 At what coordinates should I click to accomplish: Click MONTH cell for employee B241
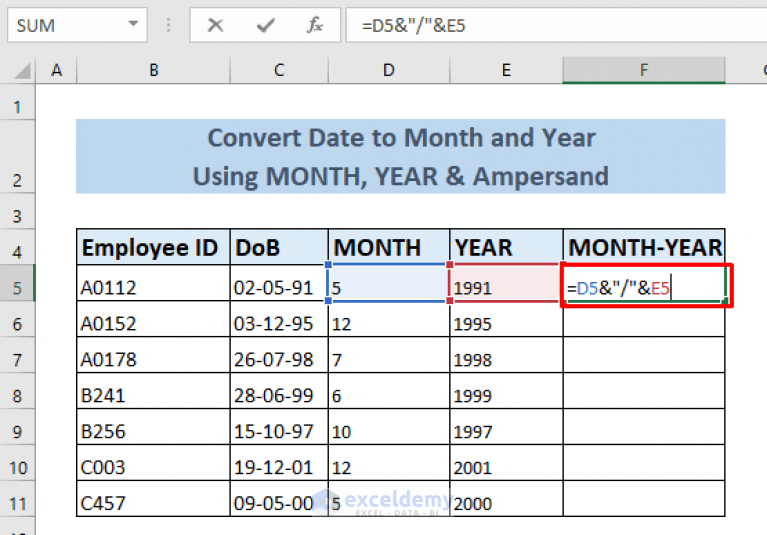[x=389, y=391]
